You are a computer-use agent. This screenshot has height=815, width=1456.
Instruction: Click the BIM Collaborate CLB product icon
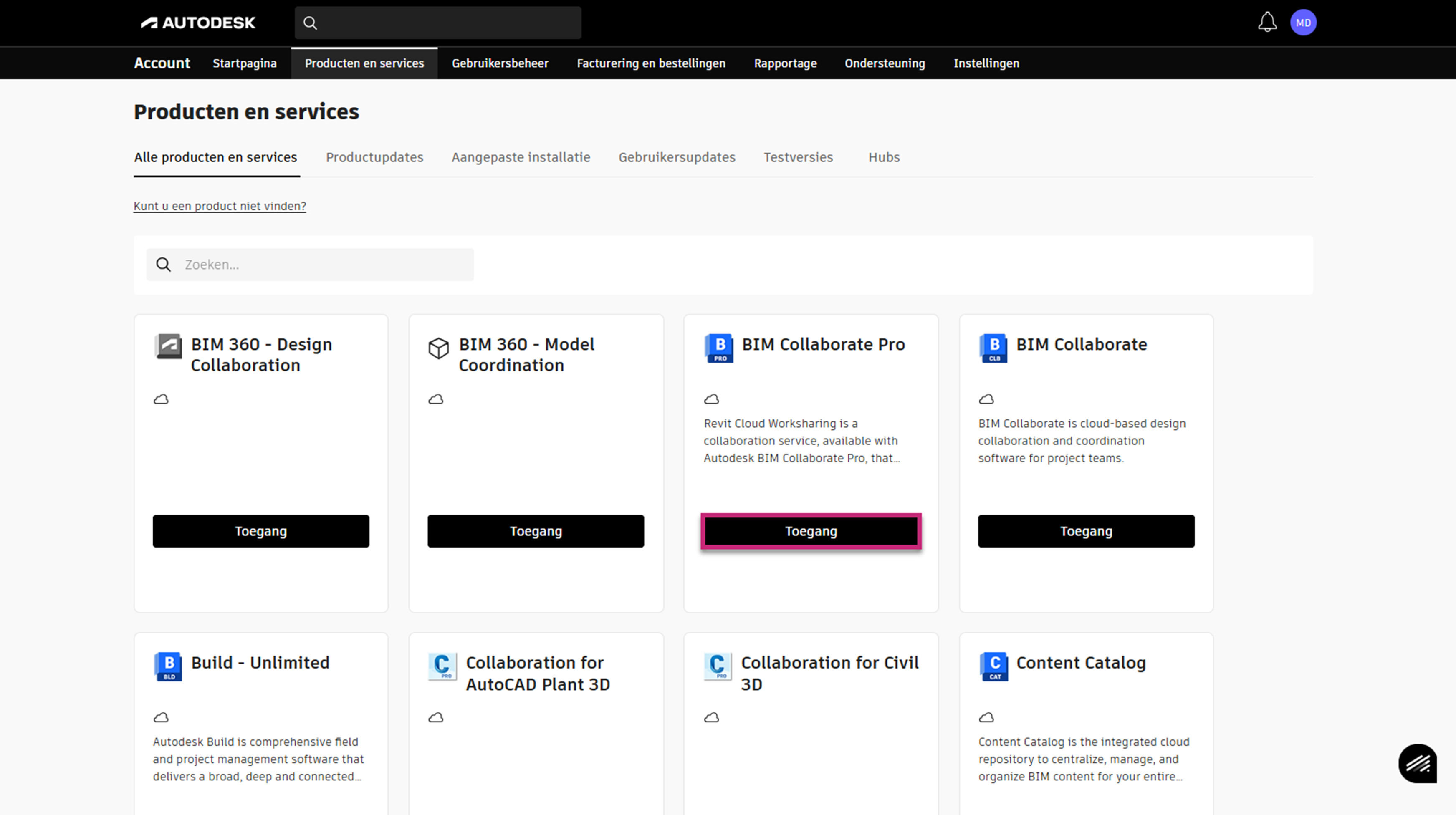(993, 348)
